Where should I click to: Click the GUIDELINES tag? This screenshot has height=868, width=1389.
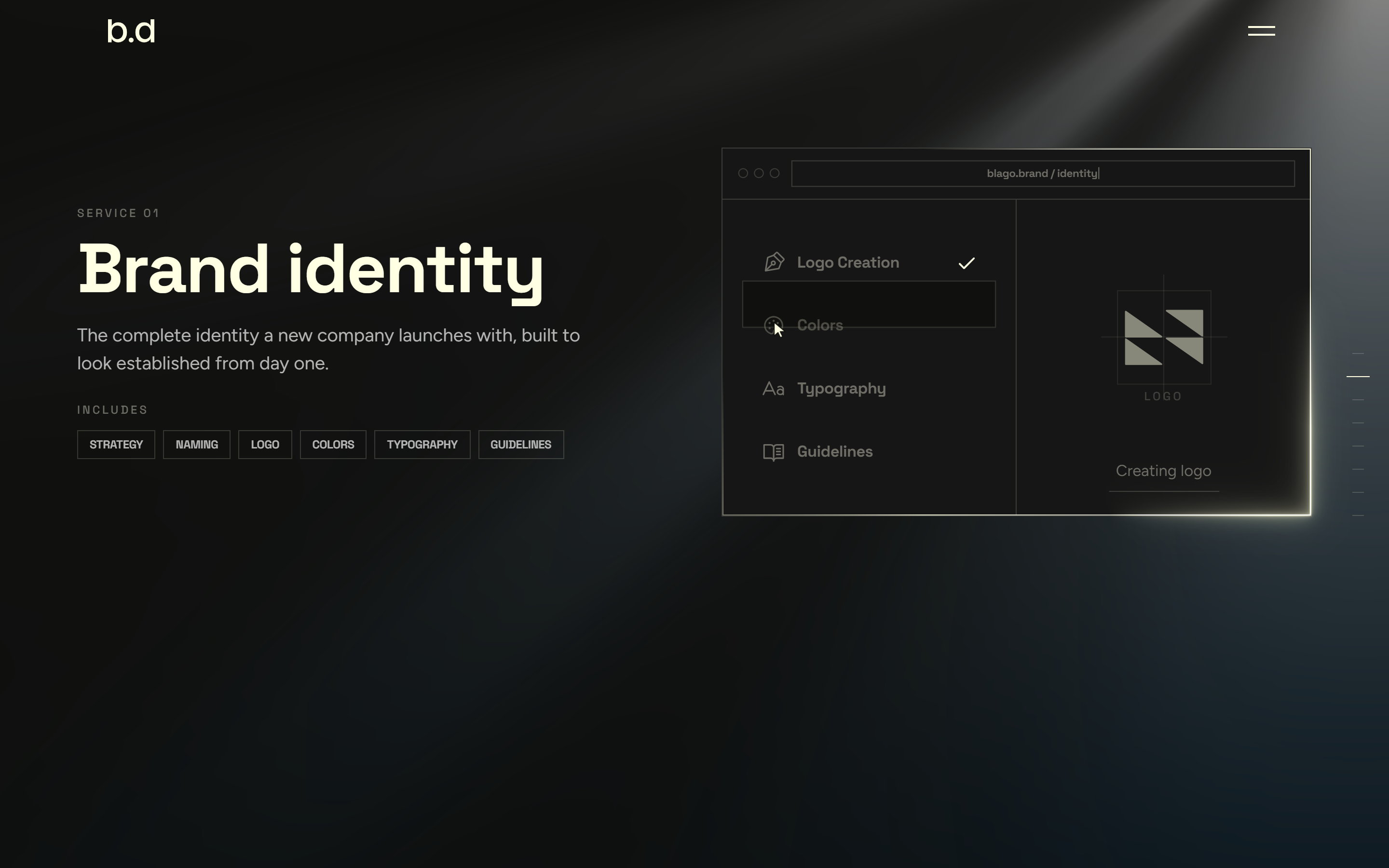pyautogui.click(x=520, y=444)
